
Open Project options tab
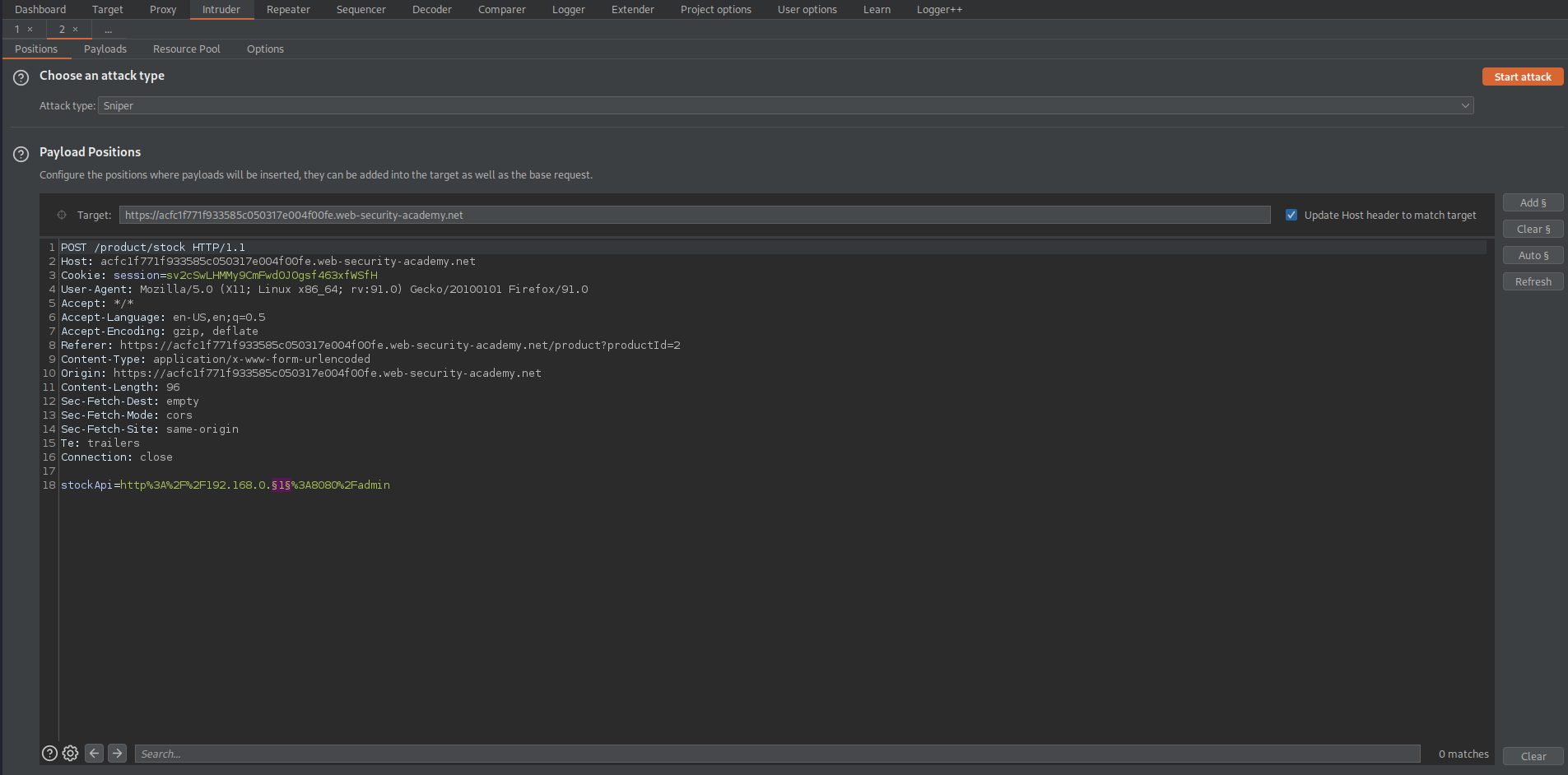(x=716, y=10)
